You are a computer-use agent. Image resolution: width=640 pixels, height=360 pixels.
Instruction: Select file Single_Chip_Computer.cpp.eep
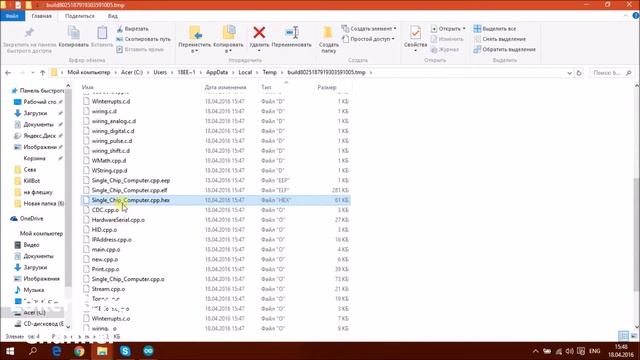[131, 180]
